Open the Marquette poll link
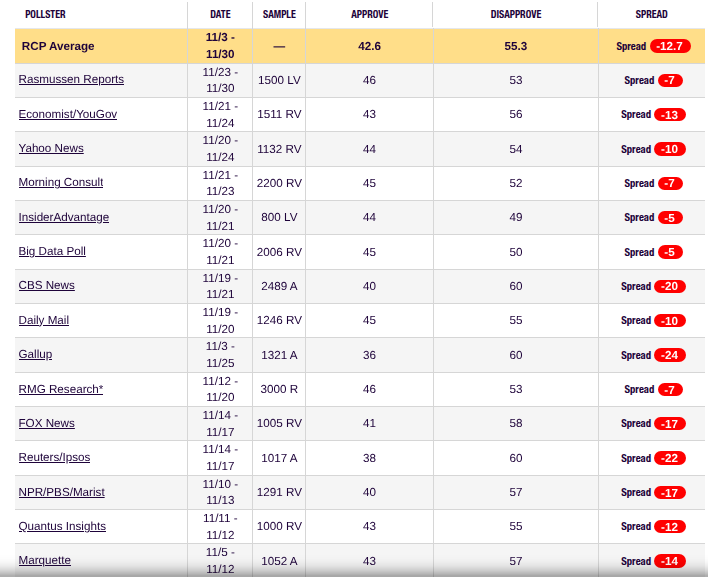Viewport: 708px width, 577px height. 45,560
